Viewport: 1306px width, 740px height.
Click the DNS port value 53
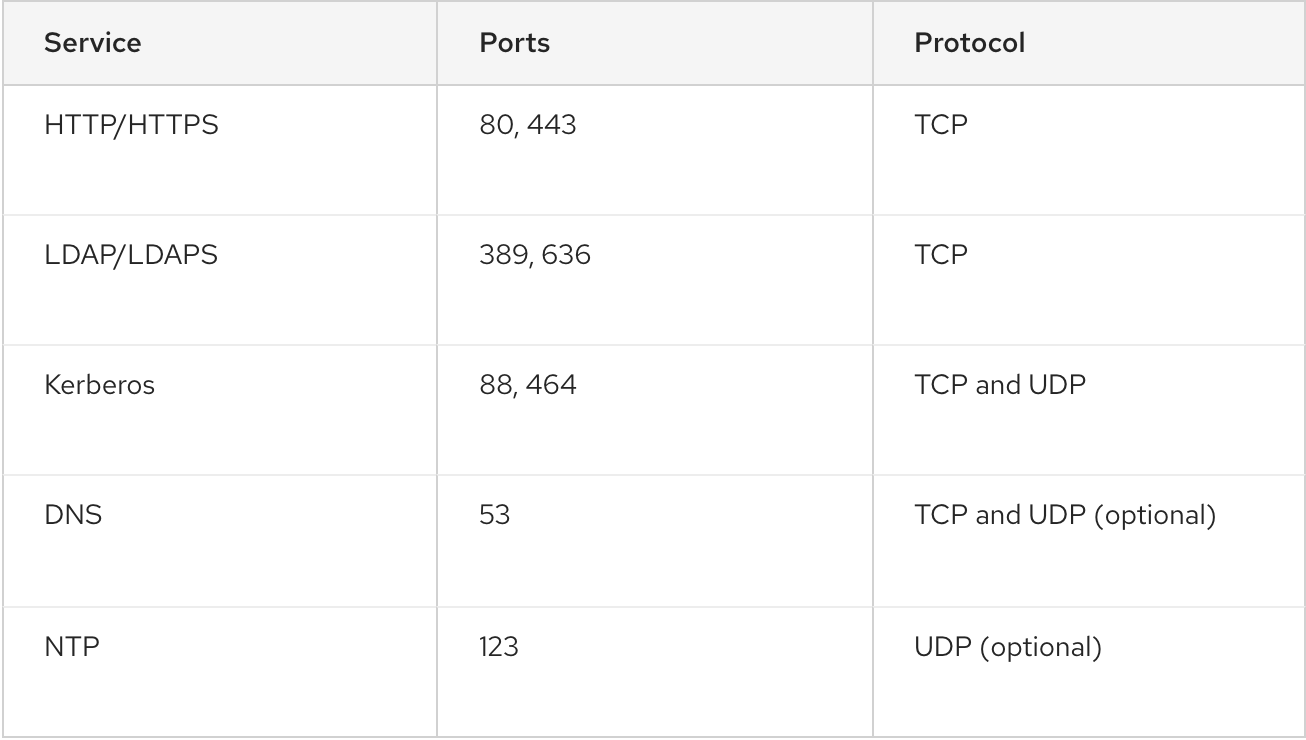(x=495, y=517)
